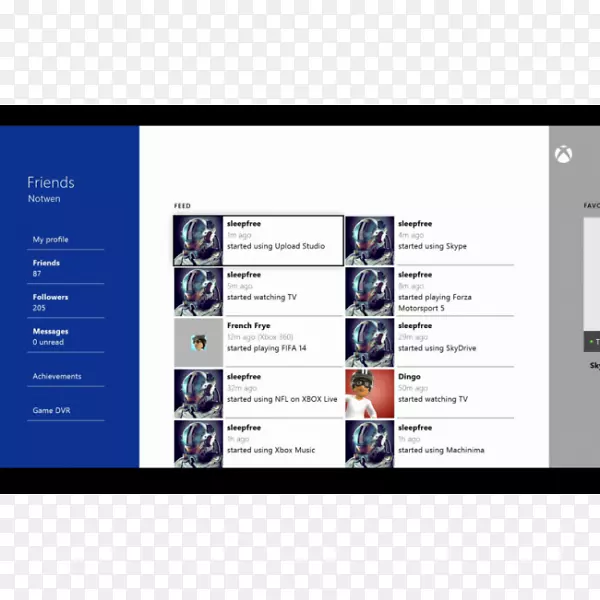The height and width of the screenshot is (600, 600).
Task: Click avatar beside the Upload Studio activity
Action: point(198,240)
